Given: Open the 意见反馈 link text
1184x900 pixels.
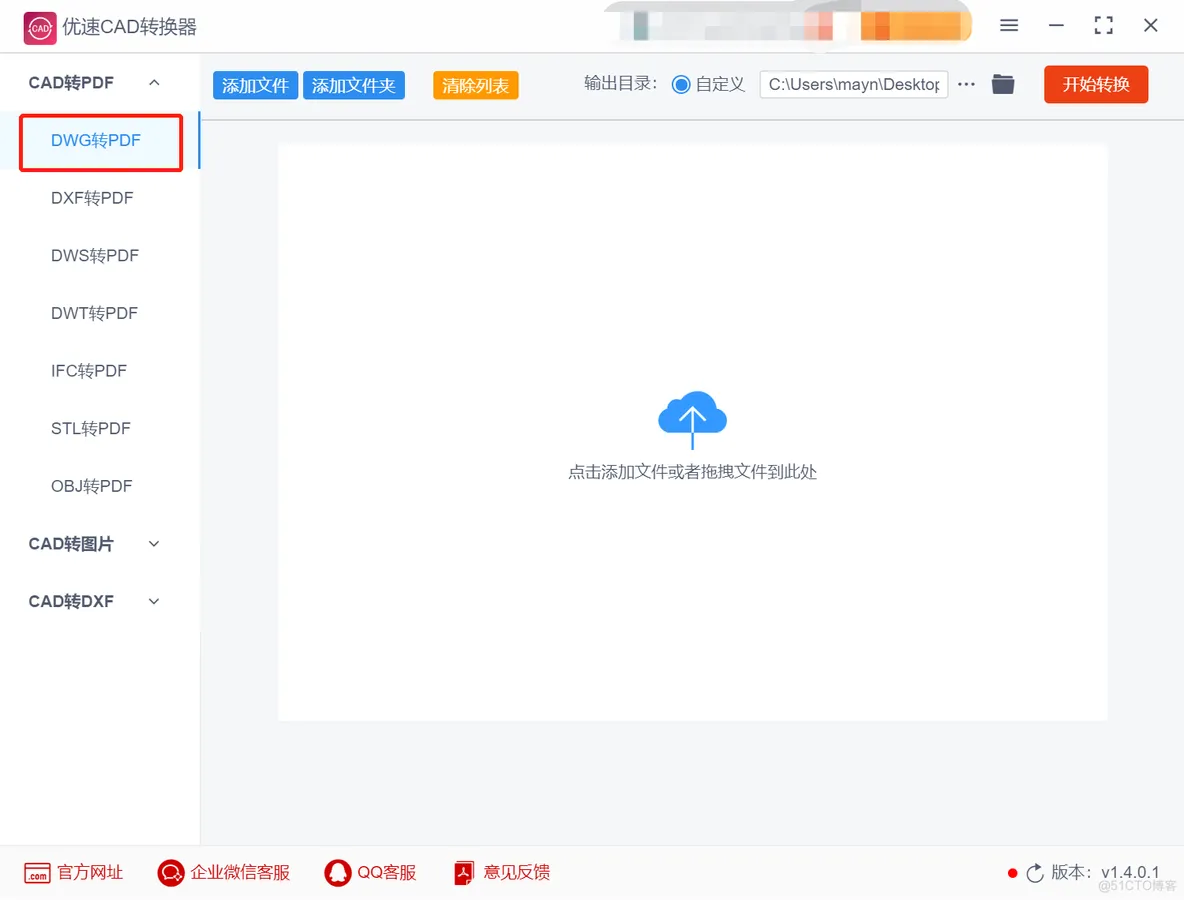Looking at the screenshot, I should click(x=517, y=873).
